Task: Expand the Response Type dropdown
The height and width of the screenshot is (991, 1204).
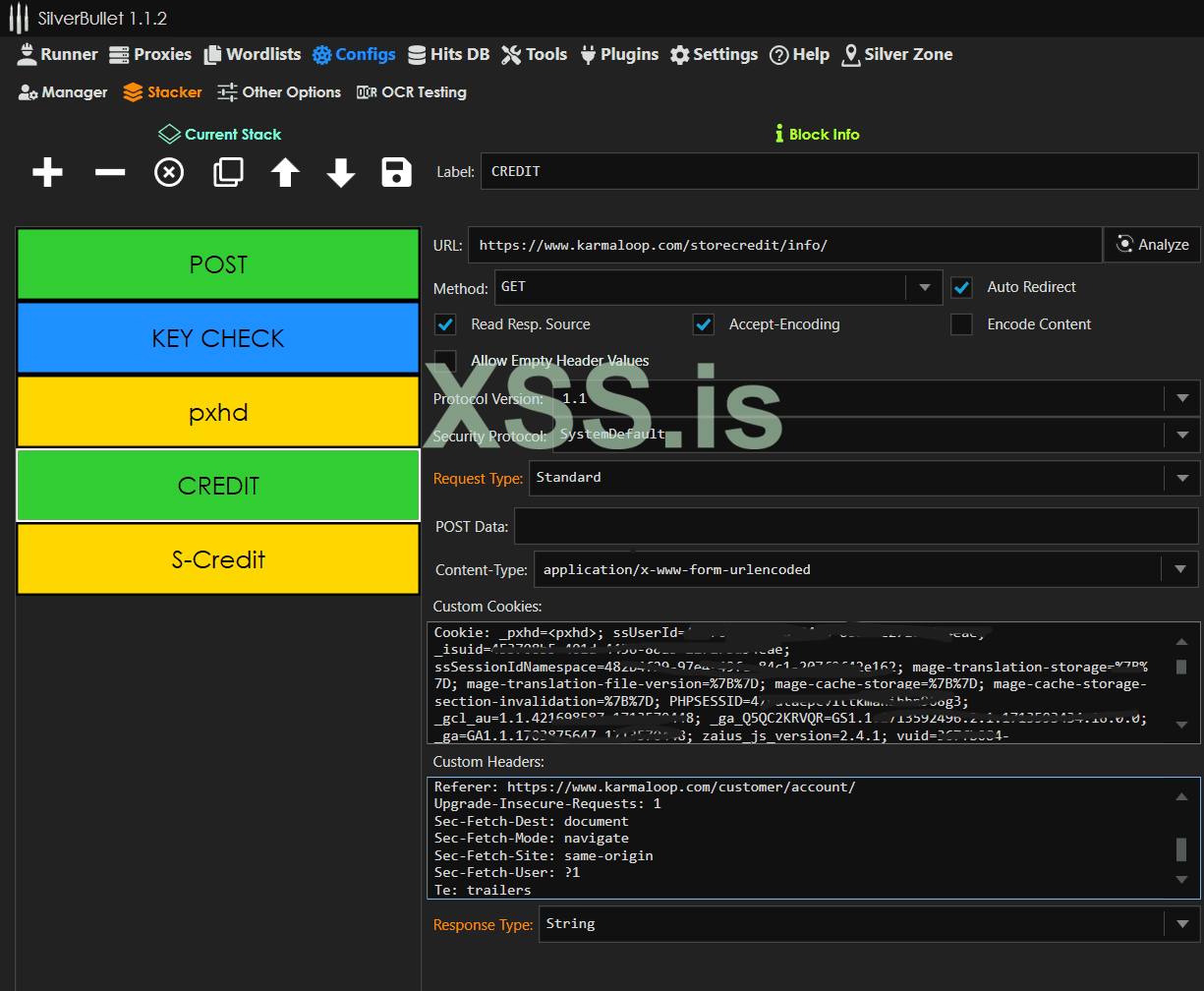Action: [x=1180, y=924]
